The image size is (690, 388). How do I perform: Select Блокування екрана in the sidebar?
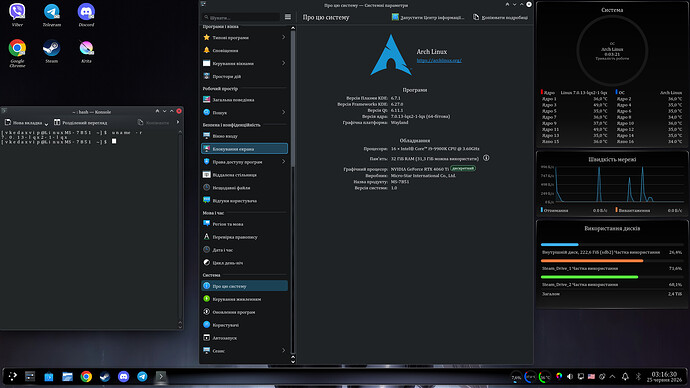click(245, 149)
